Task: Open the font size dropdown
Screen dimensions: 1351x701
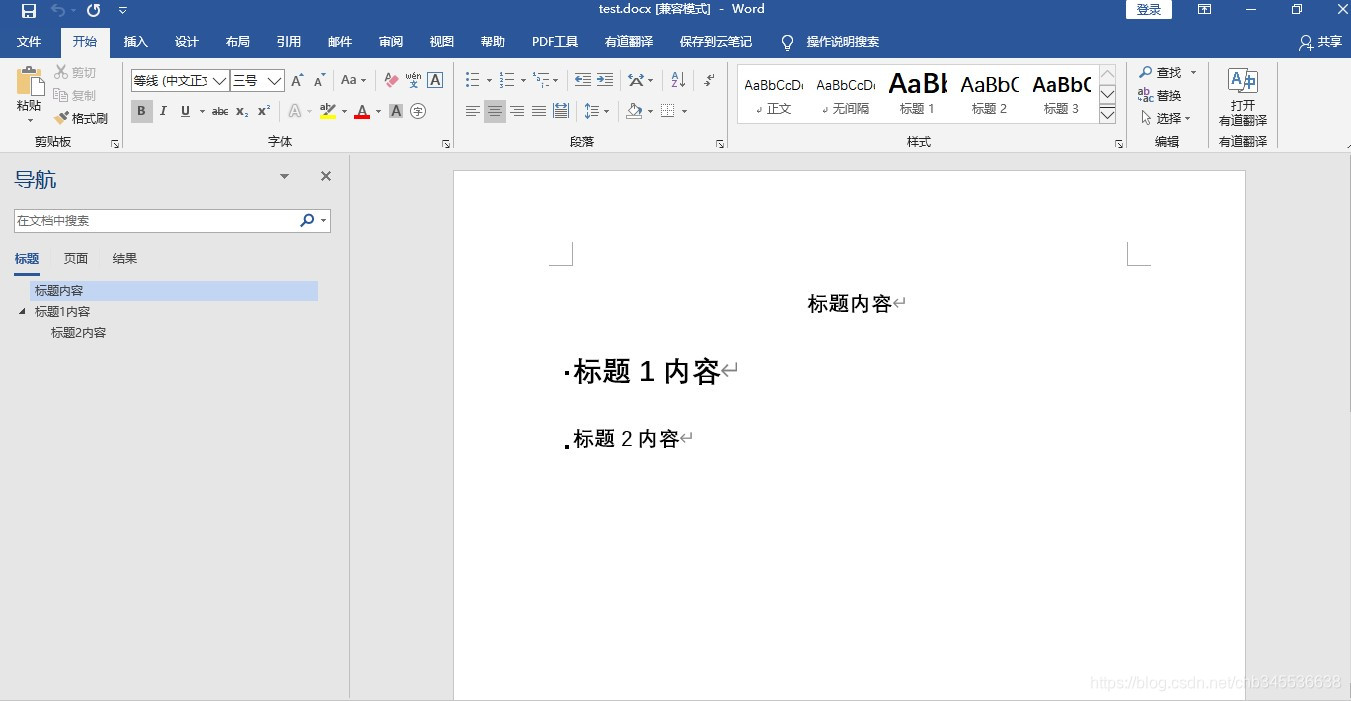Action: click(x=276, y=80)
